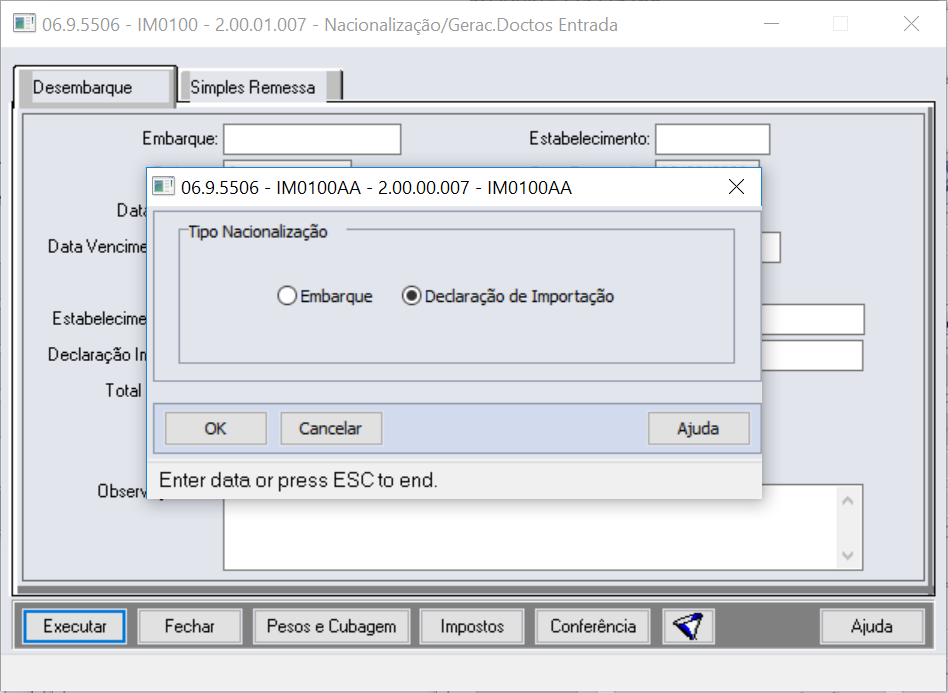Viewport: 948px width, 693px height.
Task: Open Ajuda in the IM0100AA dialog
Action: pyautogui.click(x=698, y=429)
